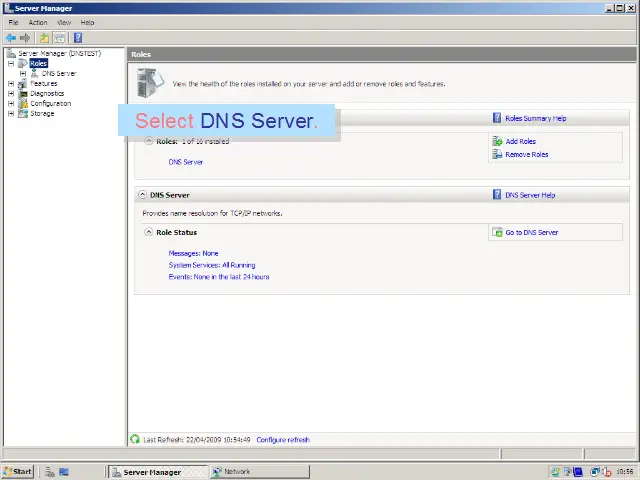Select DNS Server in the left tree
The height and width of the screenshot is (480, 640).
pos(59,73)
